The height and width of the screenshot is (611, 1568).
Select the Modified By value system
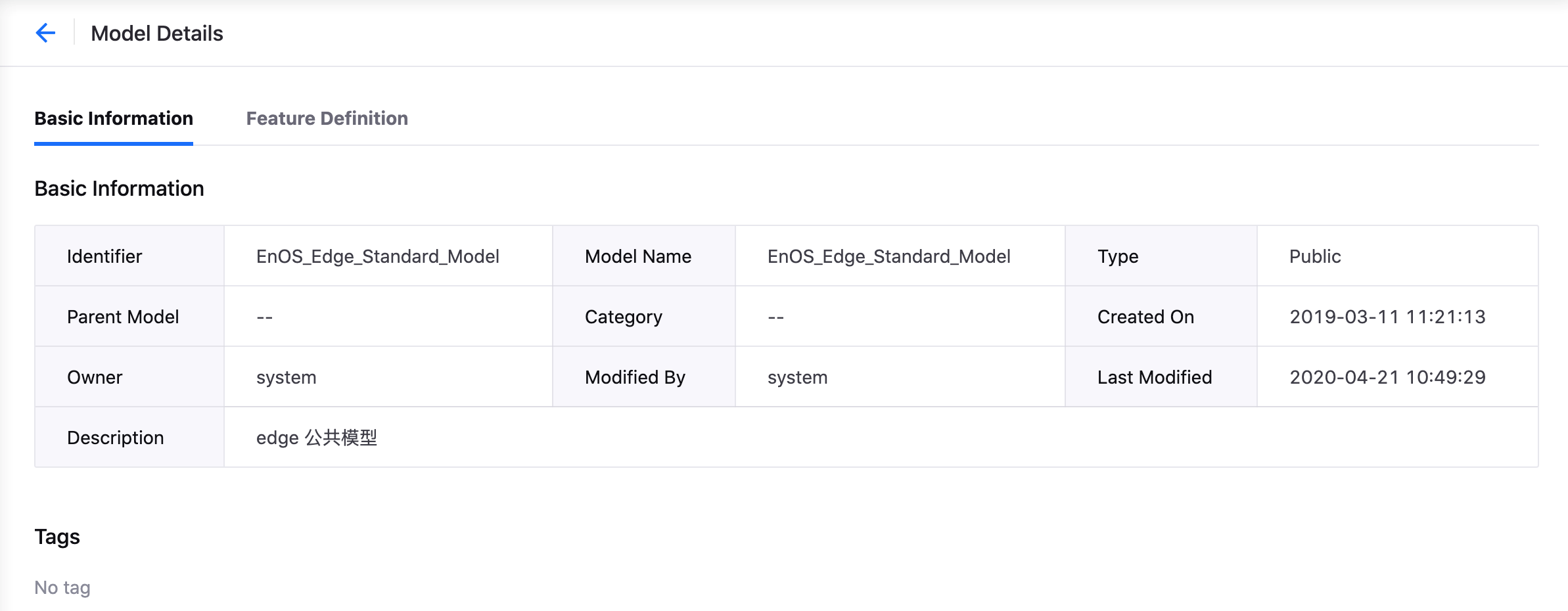pyautogui.click(x=798, y=378)
